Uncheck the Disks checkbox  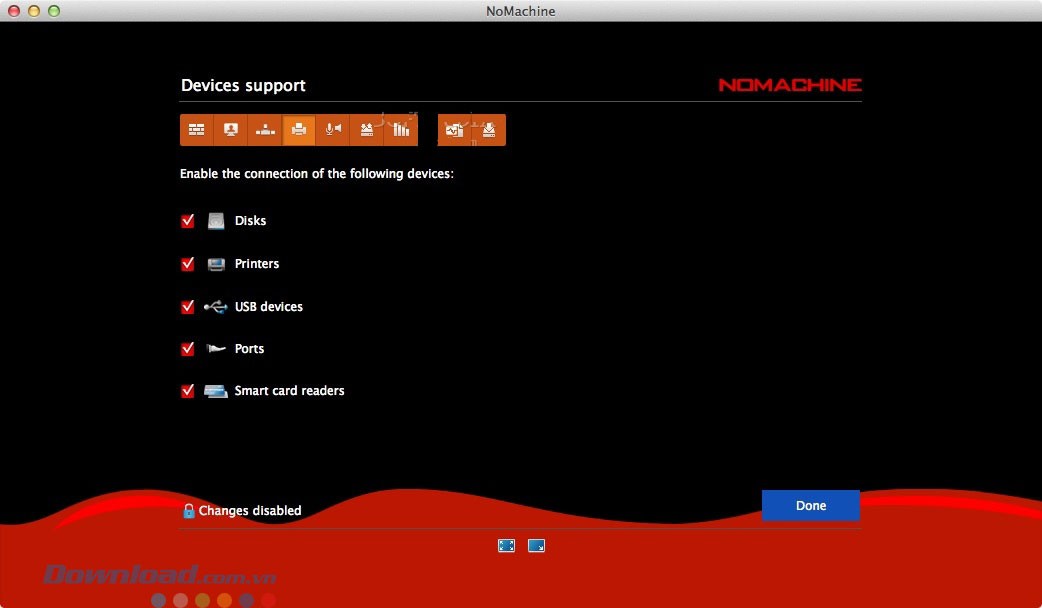(188, 221)
